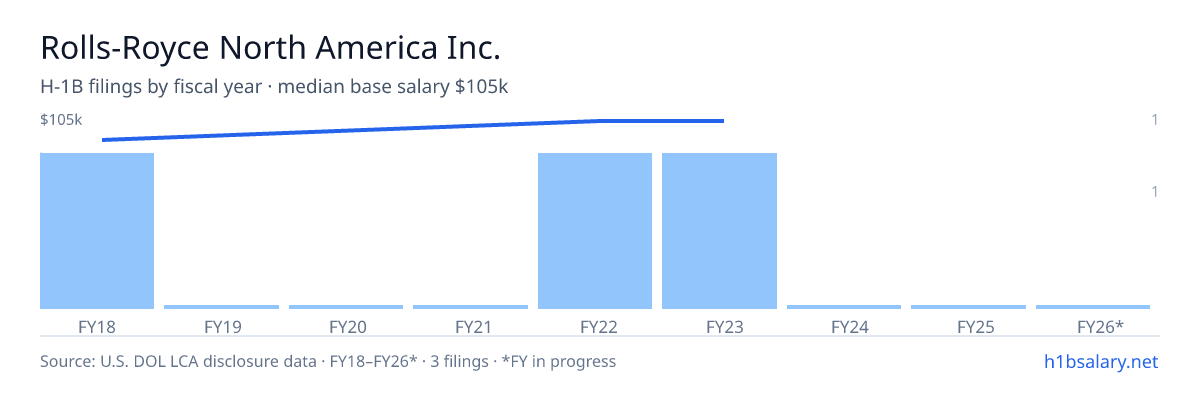Select the small FY21 bar
Viewport: 1200px width, 400px height.
[471, 307]
